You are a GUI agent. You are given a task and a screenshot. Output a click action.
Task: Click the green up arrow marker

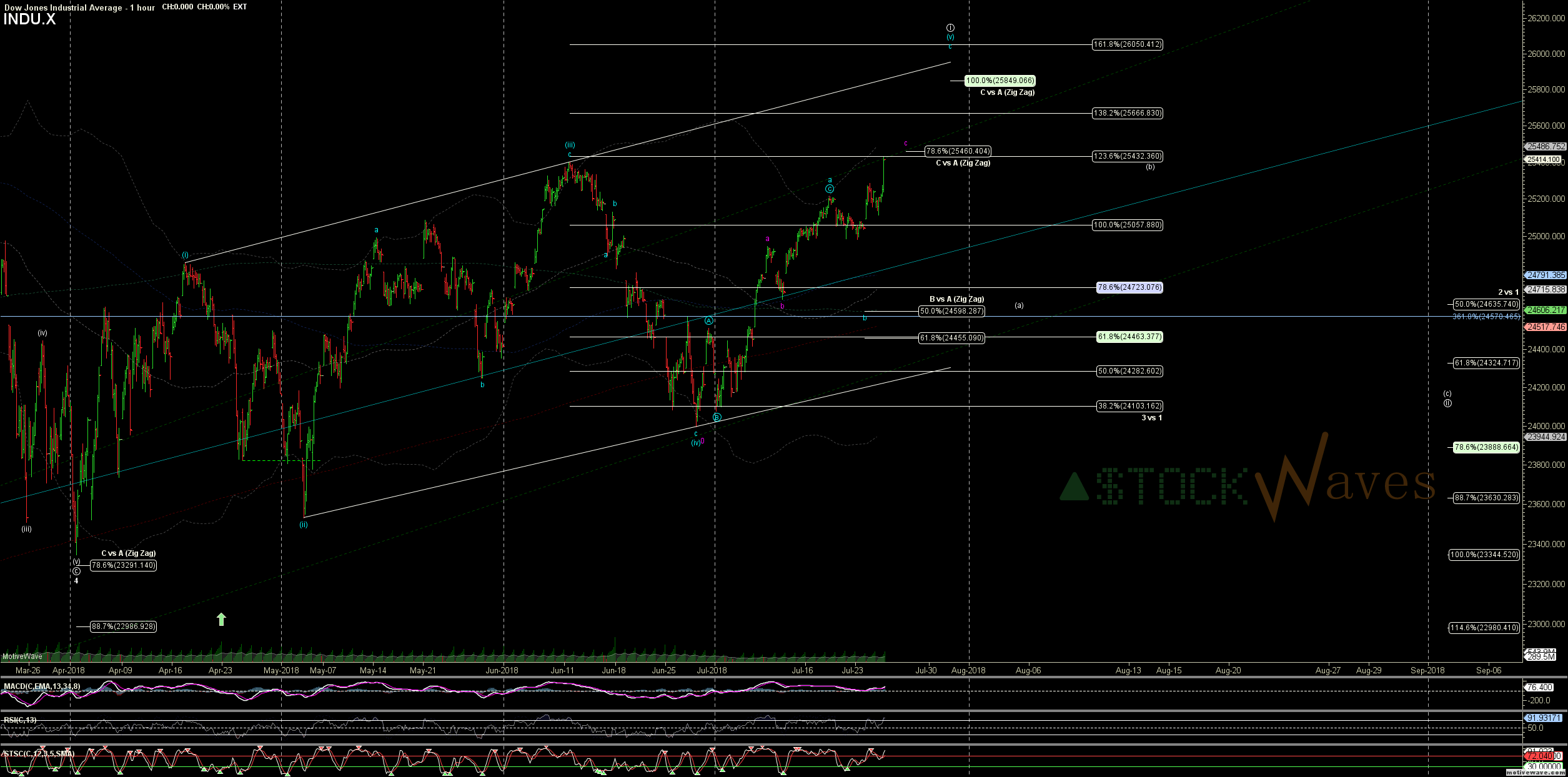pos(221,619)
